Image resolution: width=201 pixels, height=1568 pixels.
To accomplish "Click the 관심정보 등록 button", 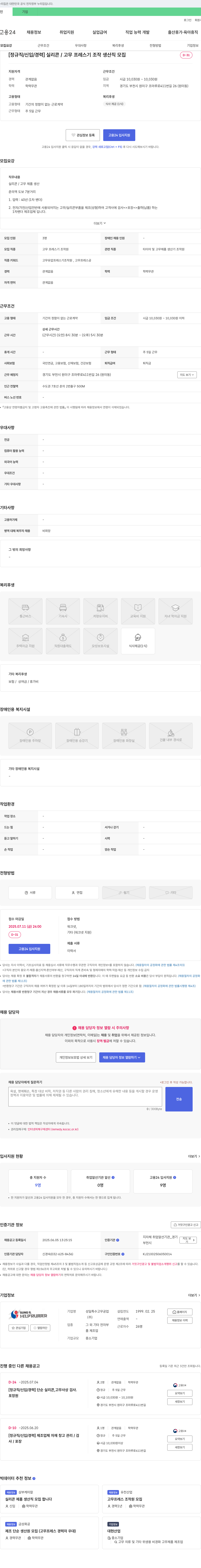I will click(83, 135).
